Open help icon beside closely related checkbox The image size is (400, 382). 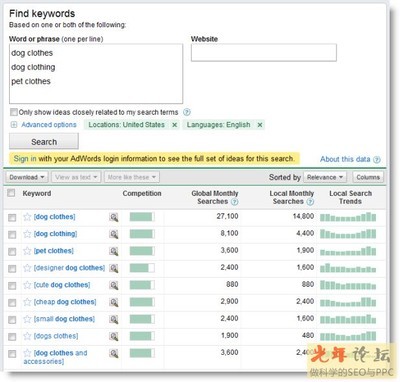point(187,112)
